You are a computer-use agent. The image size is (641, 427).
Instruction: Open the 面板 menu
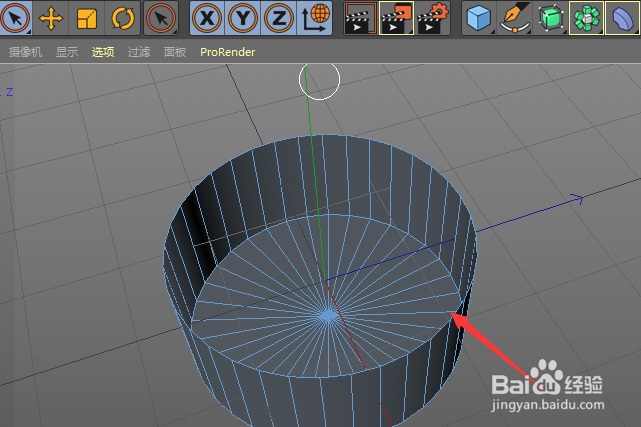[x=175, y=52]
